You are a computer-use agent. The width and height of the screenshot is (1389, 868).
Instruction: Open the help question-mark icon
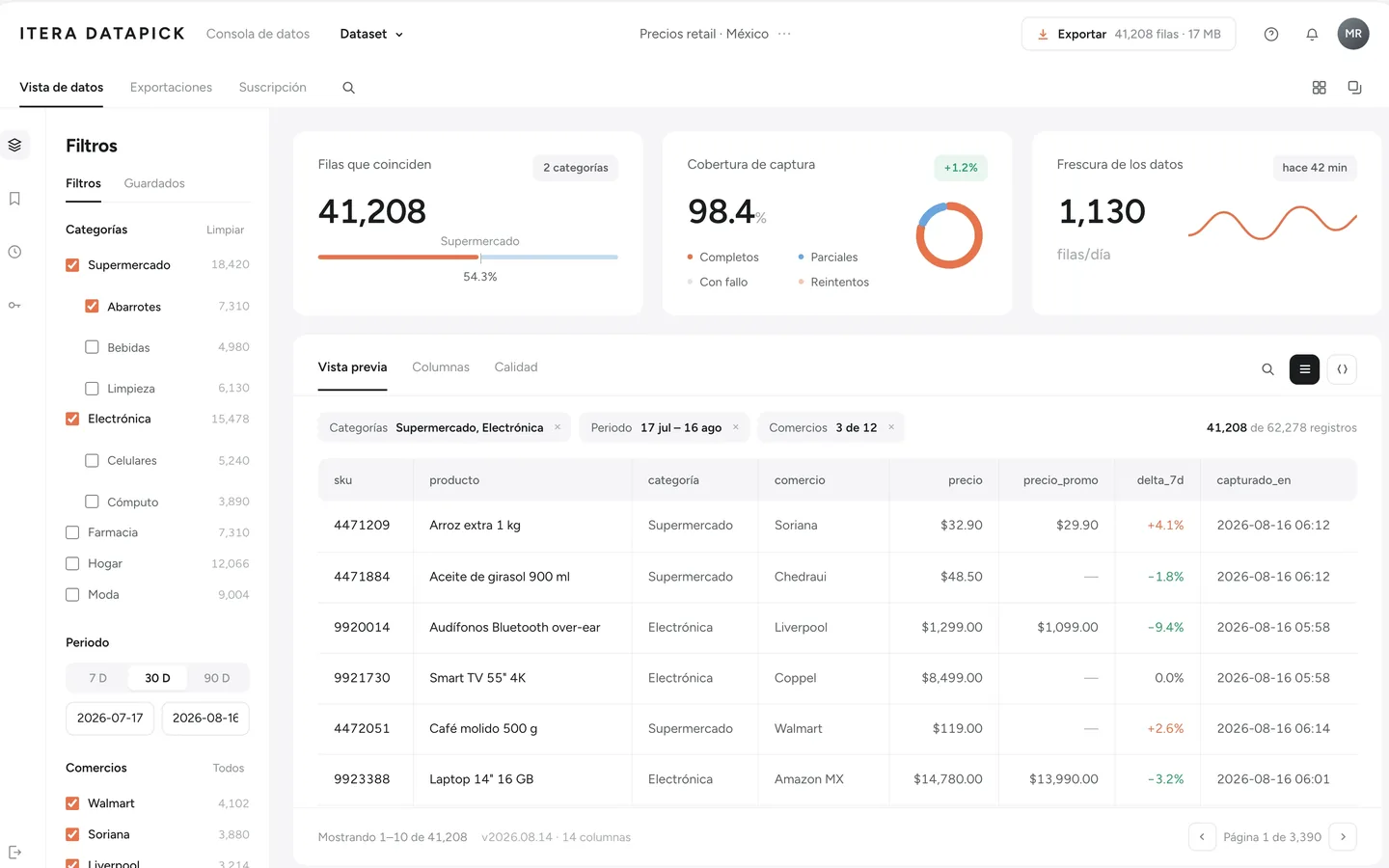click(1271, 34)
